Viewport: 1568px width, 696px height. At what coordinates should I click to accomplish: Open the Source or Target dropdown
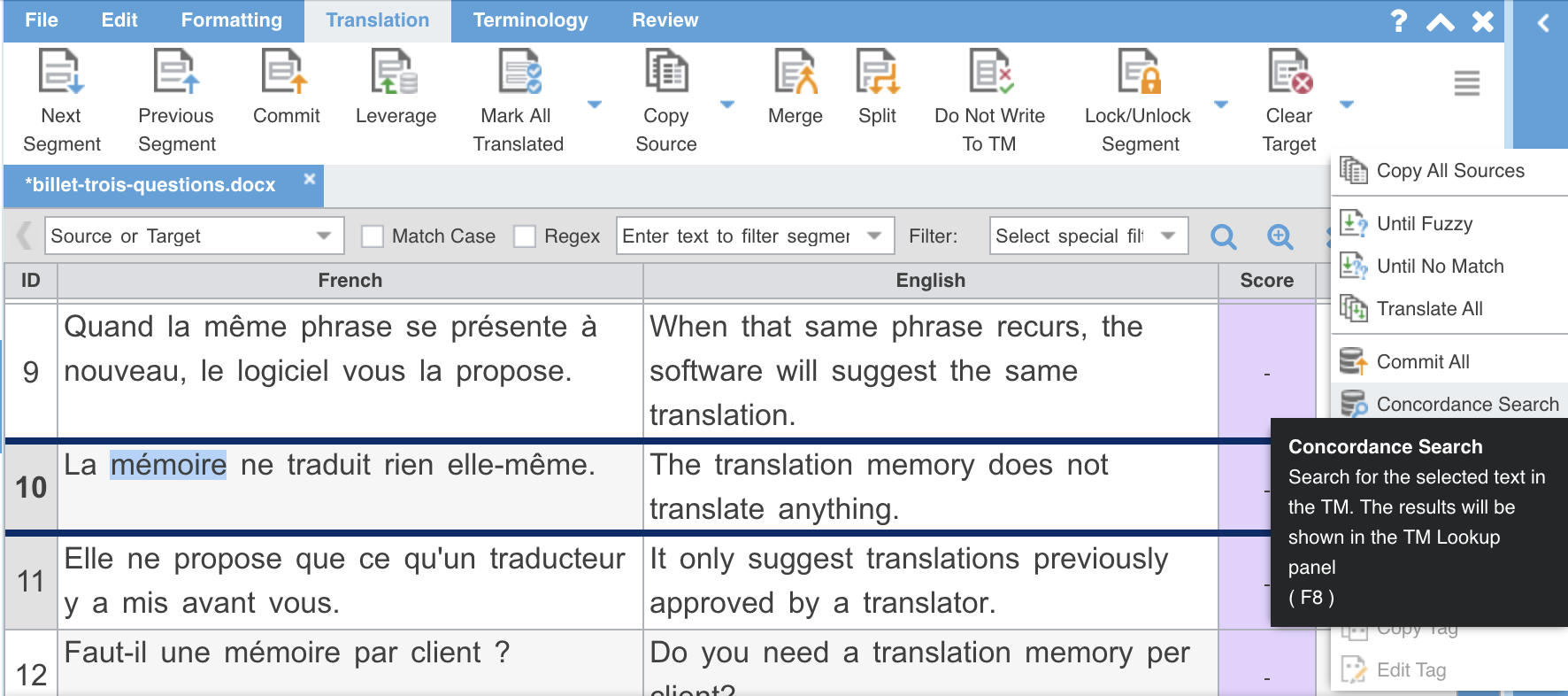pyautogui.click(x=194, y=236)
